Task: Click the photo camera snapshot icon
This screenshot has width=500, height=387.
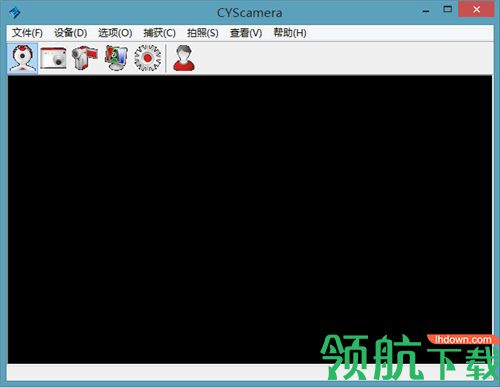Action: click(x=53, y=58)
